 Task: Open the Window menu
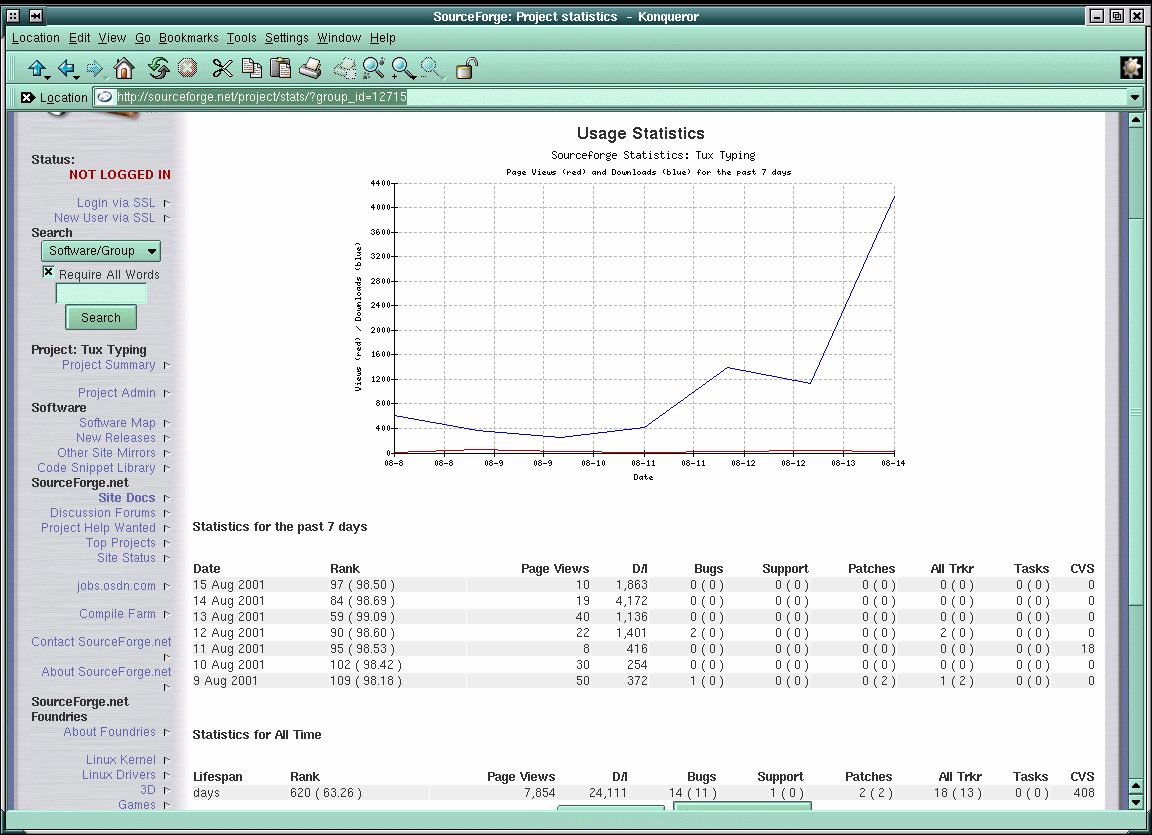point(339,38)
